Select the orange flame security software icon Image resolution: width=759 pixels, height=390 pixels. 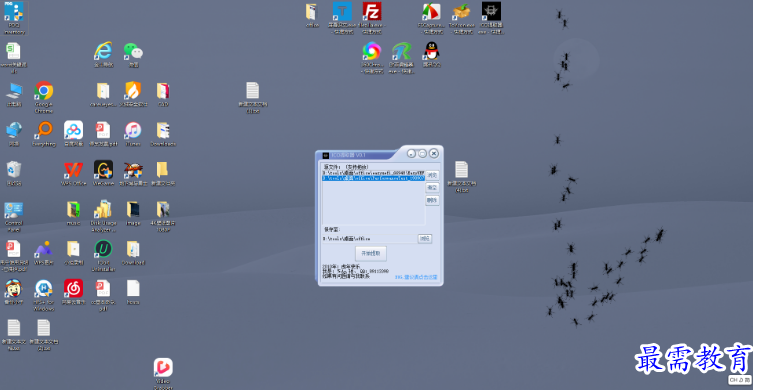133,90
